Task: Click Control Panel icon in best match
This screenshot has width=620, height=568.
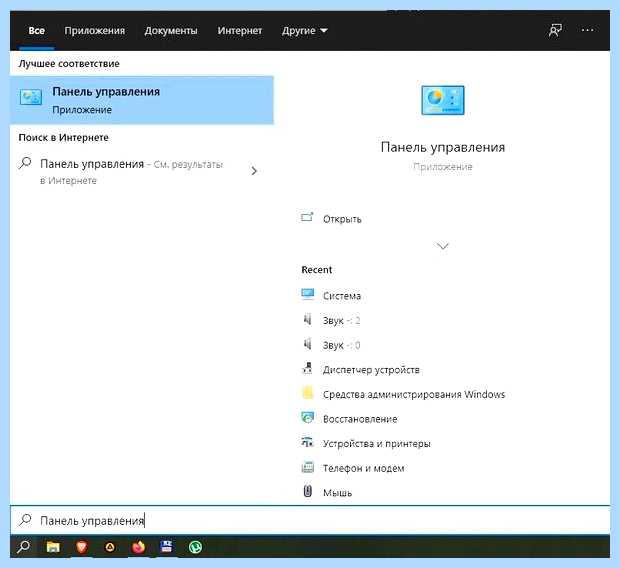Action: [x=30, y=97]
